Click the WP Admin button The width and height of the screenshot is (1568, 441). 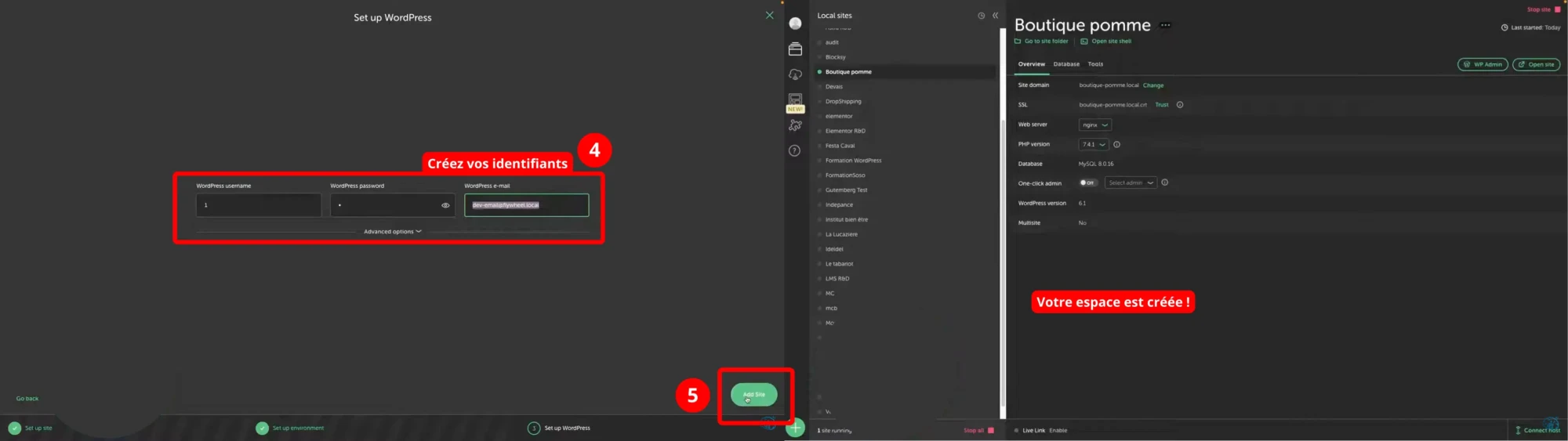click(1483, 64)
